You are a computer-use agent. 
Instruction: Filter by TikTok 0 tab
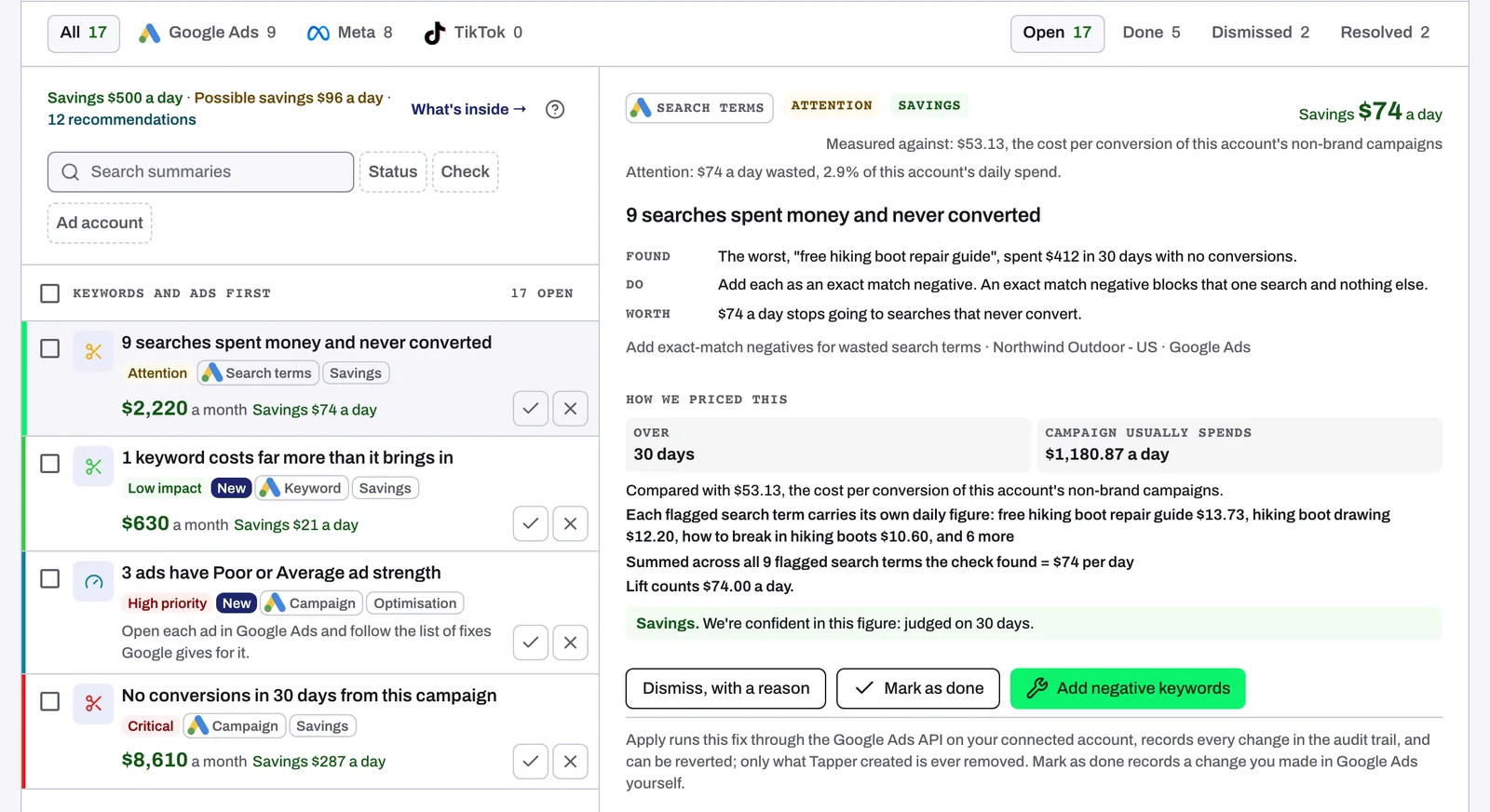coord(473,34)
